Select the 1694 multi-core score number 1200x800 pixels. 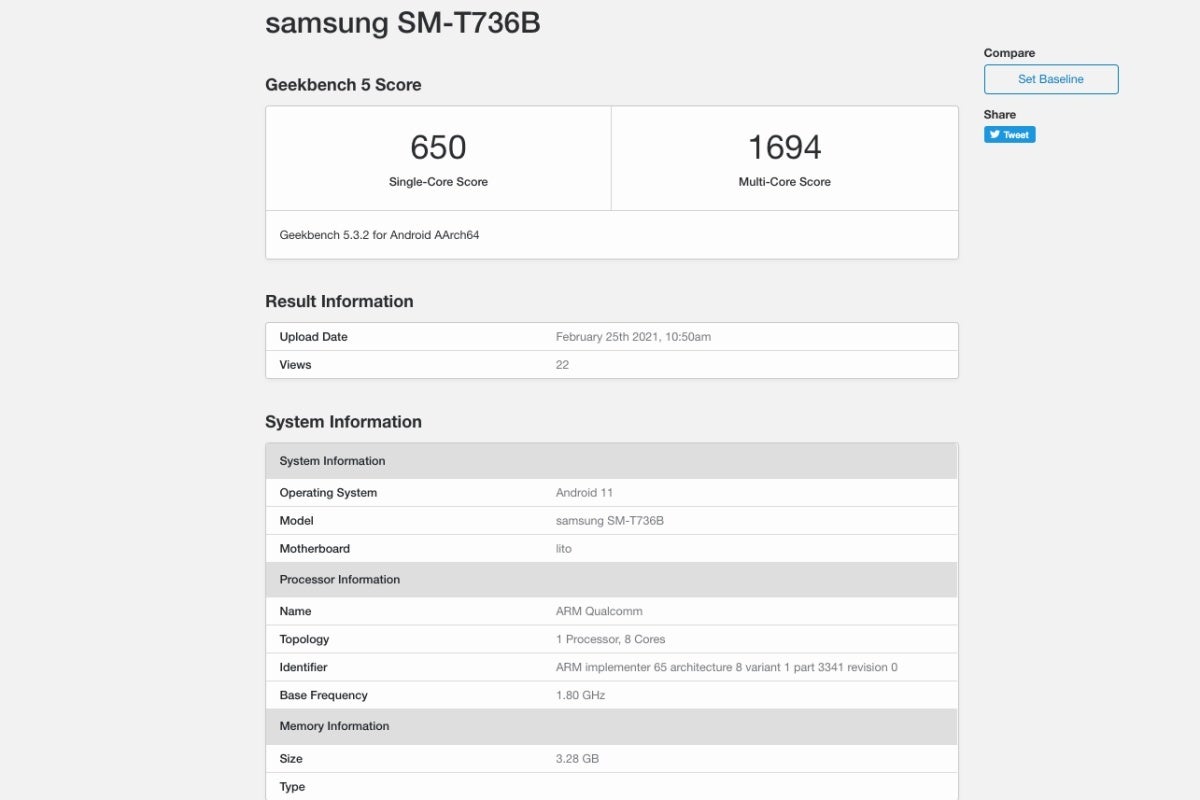[784, 148]
